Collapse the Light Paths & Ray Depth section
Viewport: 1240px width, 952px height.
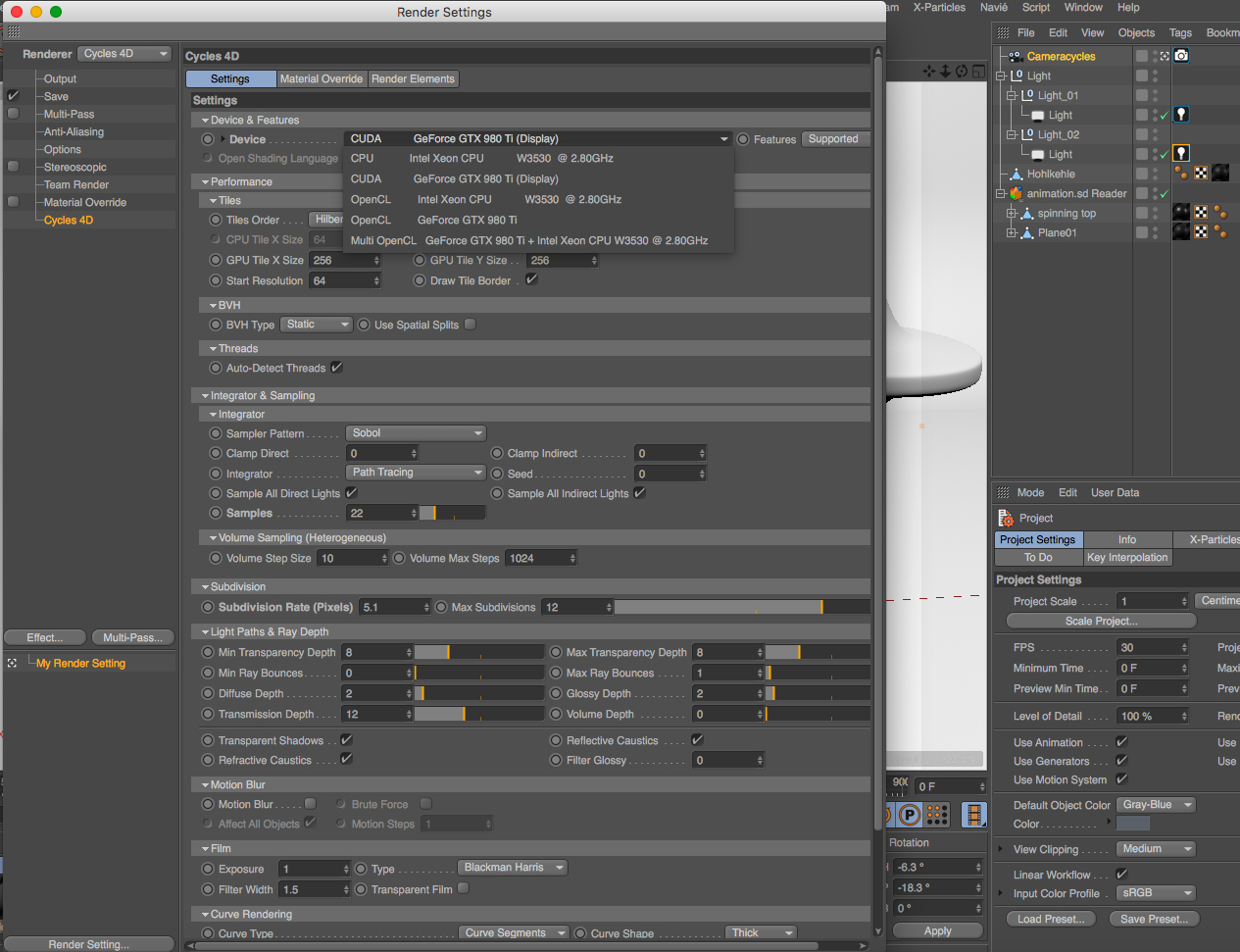coord(205,632)
